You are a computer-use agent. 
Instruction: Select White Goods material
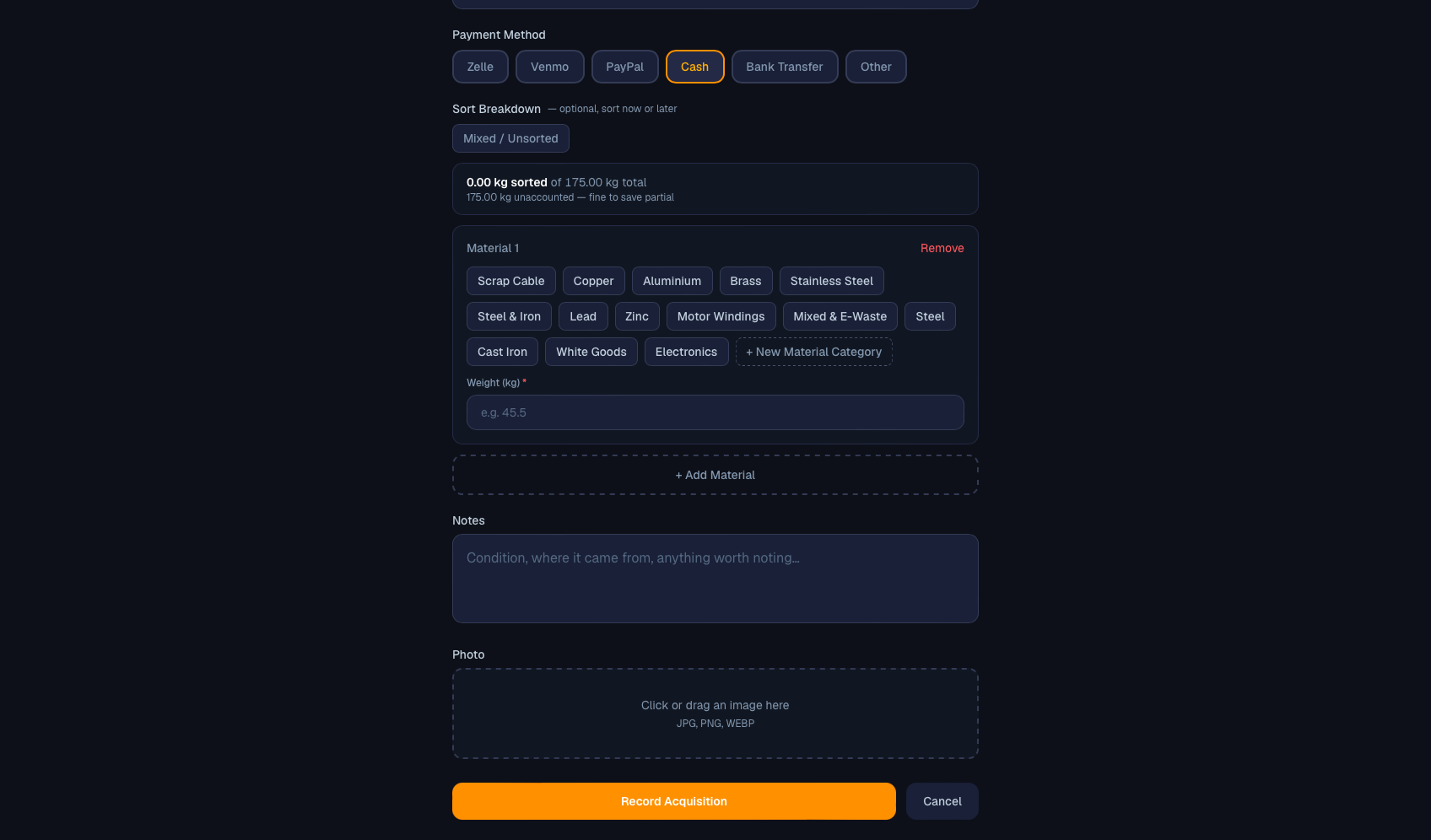591,352
